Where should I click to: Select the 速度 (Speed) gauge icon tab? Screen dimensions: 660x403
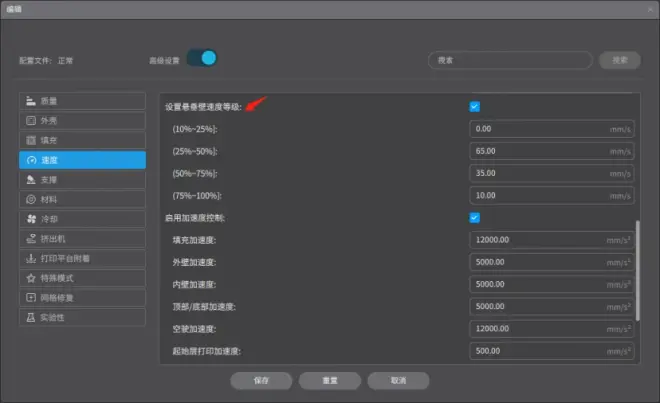(31, 160)
